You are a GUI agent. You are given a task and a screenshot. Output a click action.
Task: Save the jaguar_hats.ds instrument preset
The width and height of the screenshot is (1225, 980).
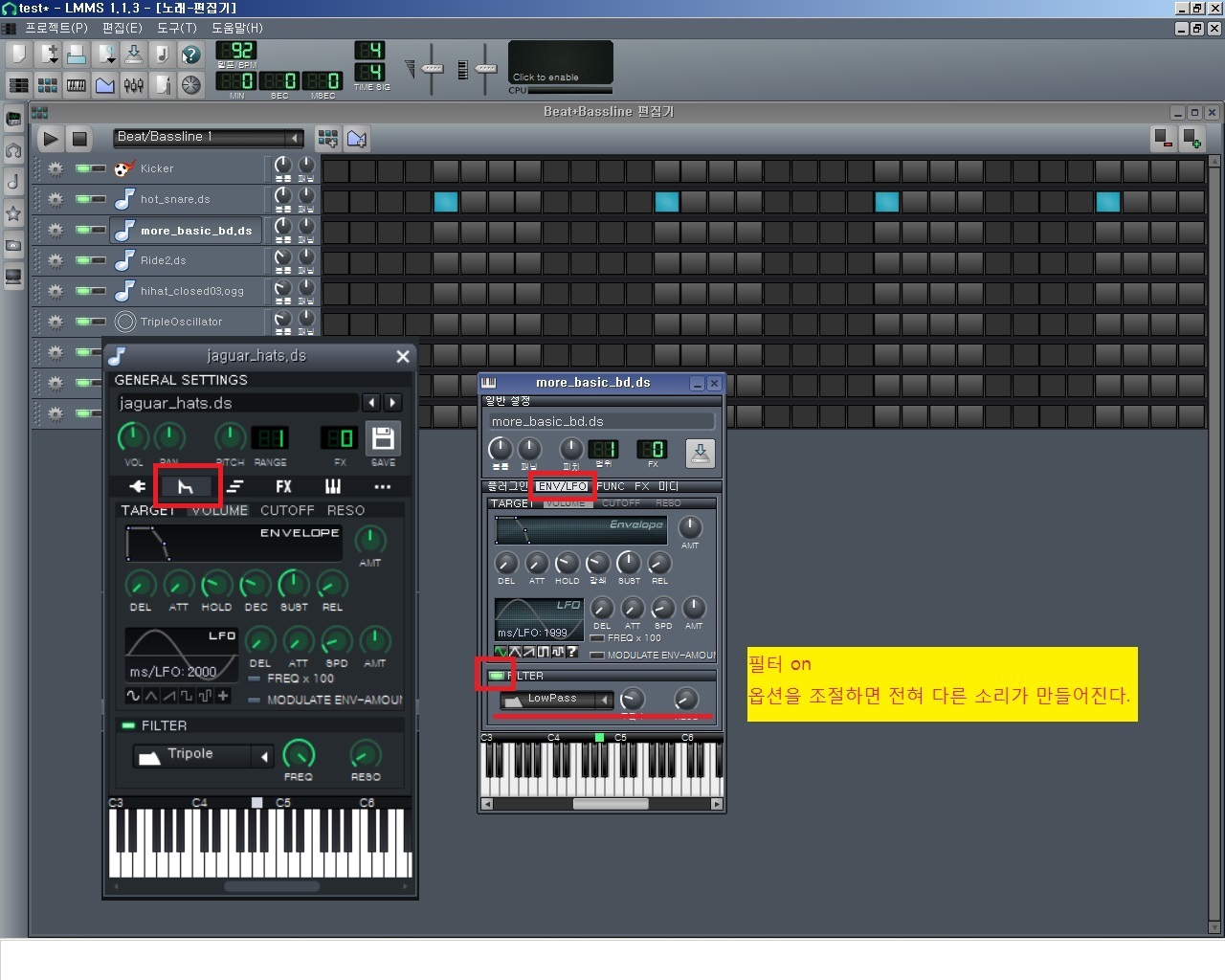383,438
